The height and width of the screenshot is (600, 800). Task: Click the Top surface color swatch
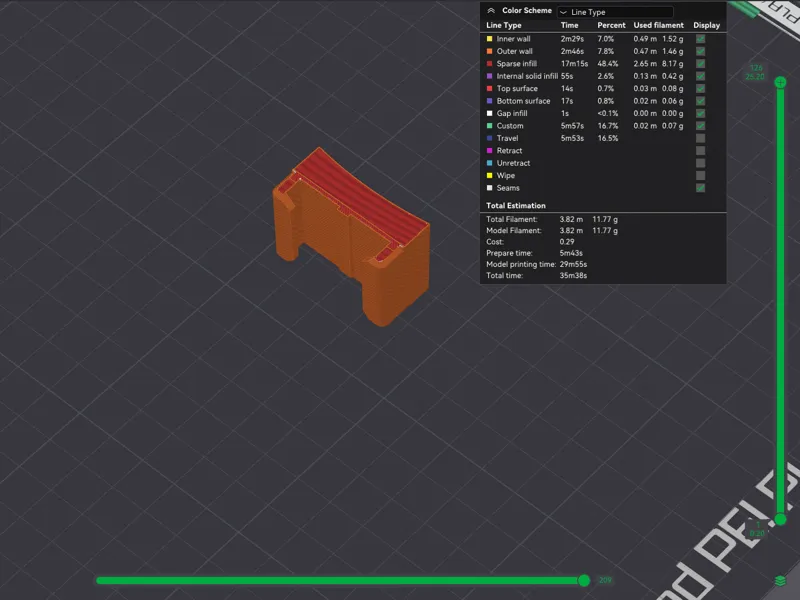(489, 88)
